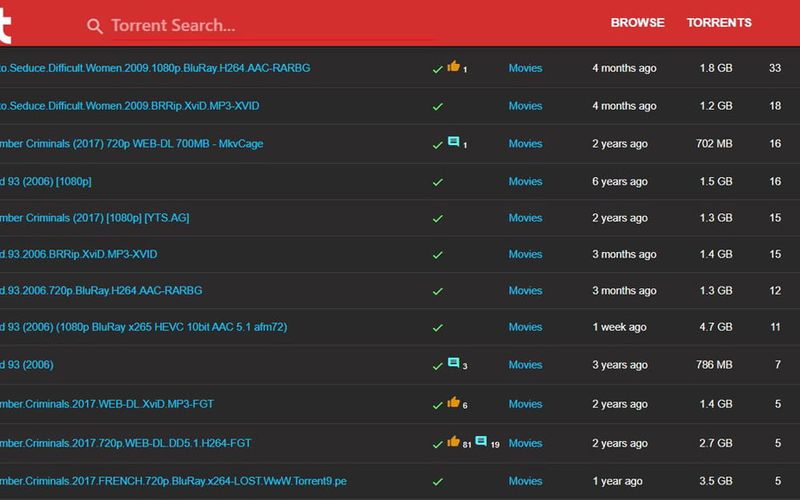This screenshot has width=800, height=500.
Task: Click the seed count '33'
Action: tap(775, 68)
